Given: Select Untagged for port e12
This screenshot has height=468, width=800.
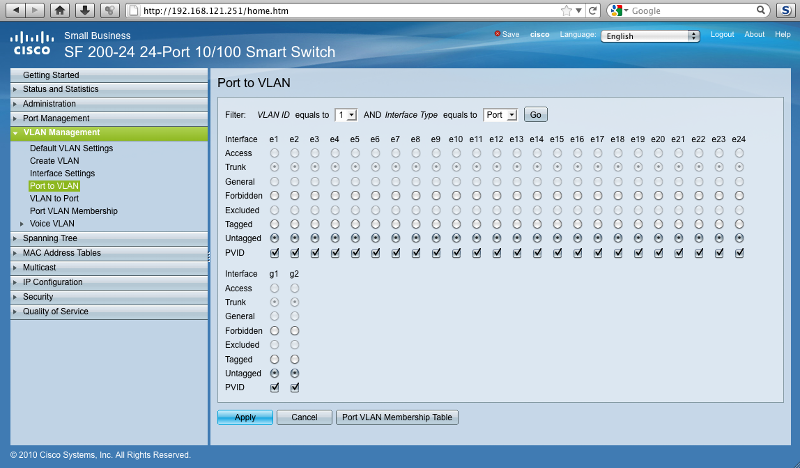Looking at the screenshot, I should (496, 238).
